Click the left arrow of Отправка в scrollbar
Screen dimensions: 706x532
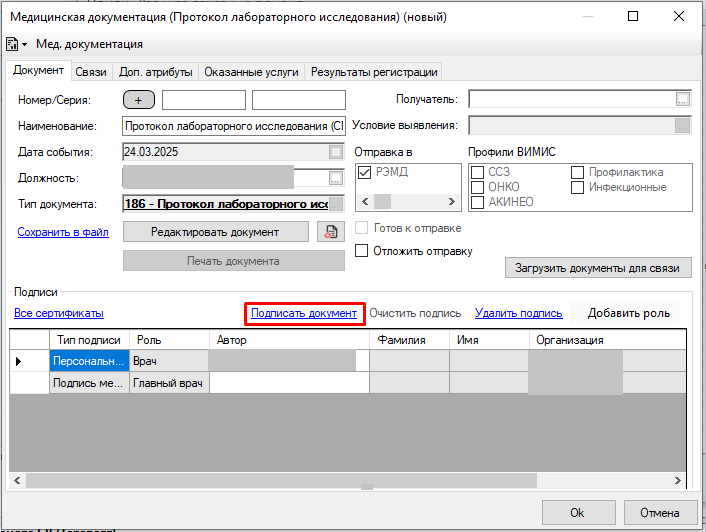coord(365,202)
